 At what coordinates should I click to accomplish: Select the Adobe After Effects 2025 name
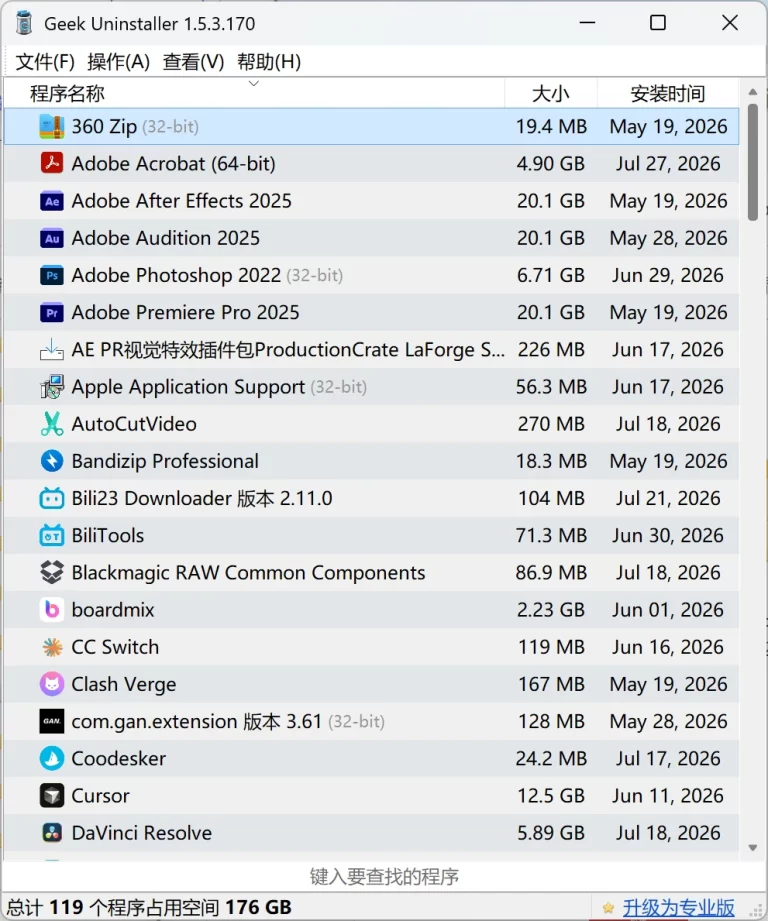pos(181,201)
